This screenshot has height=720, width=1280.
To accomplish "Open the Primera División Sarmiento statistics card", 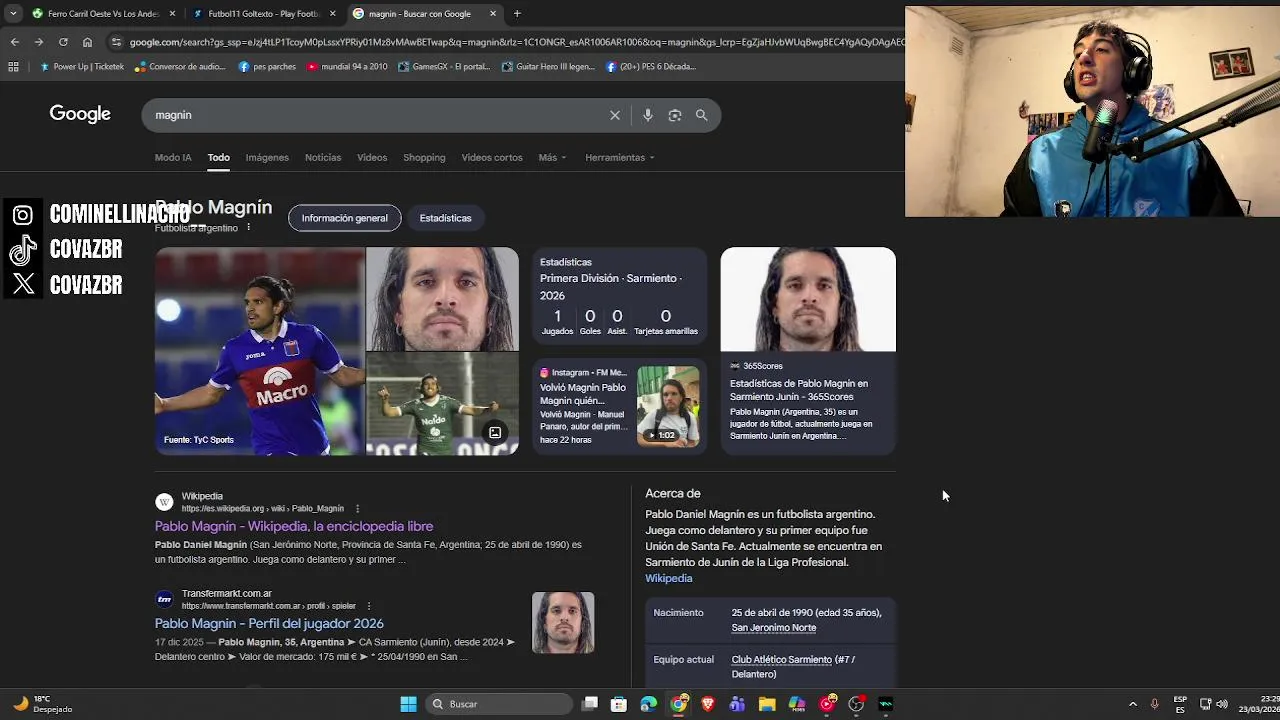I will (619, 297).
